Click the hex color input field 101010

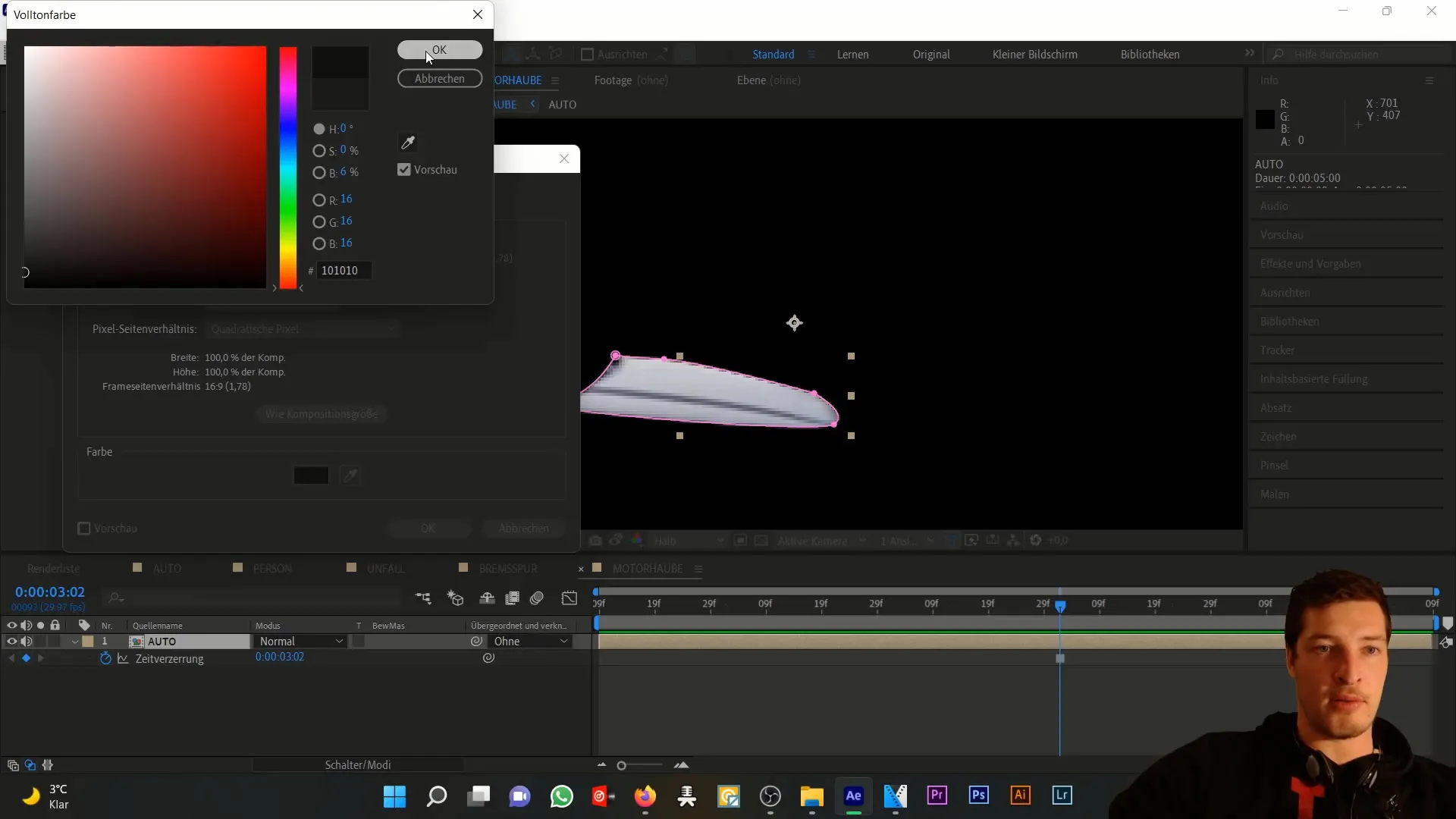tap(340, 270)
